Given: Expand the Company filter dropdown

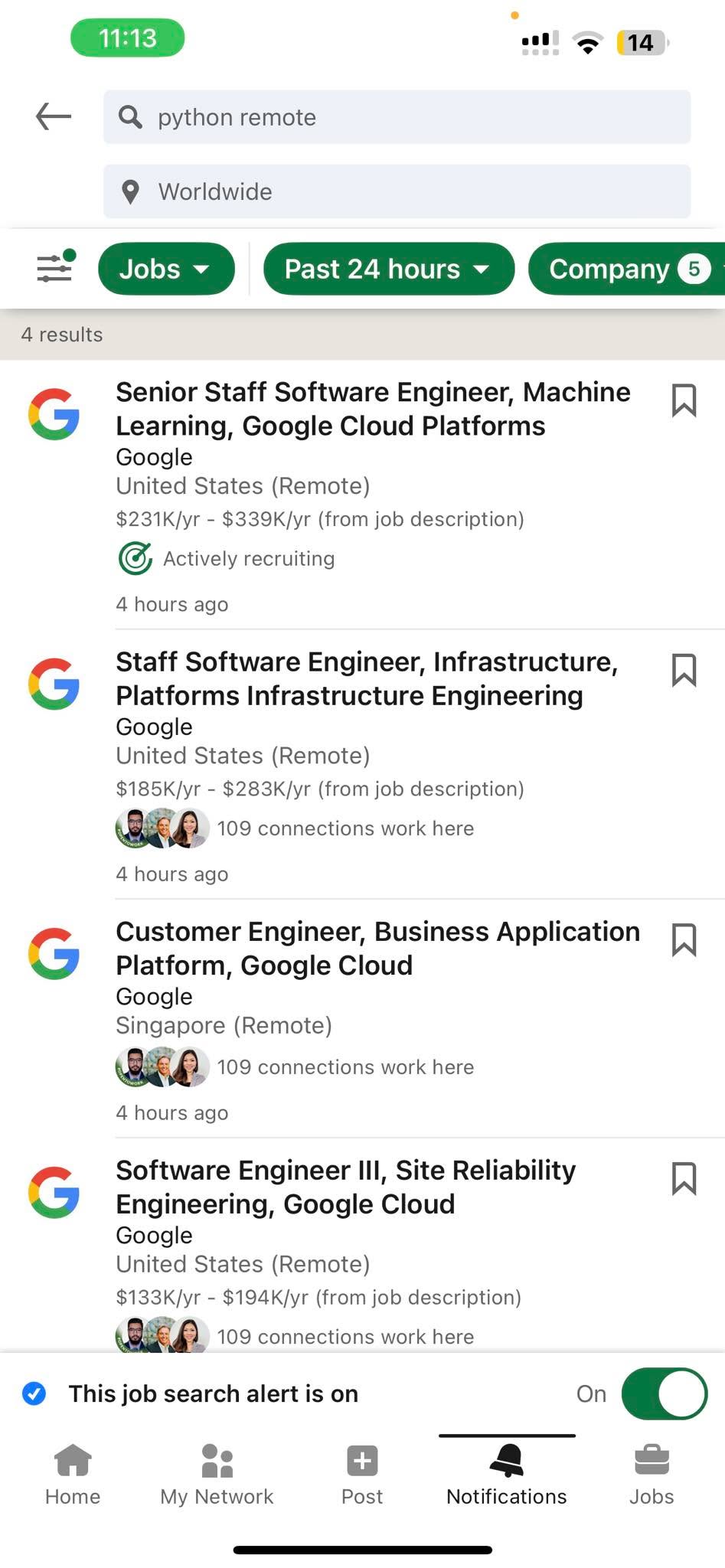Looking at the screenshot, I should point(626,269).
